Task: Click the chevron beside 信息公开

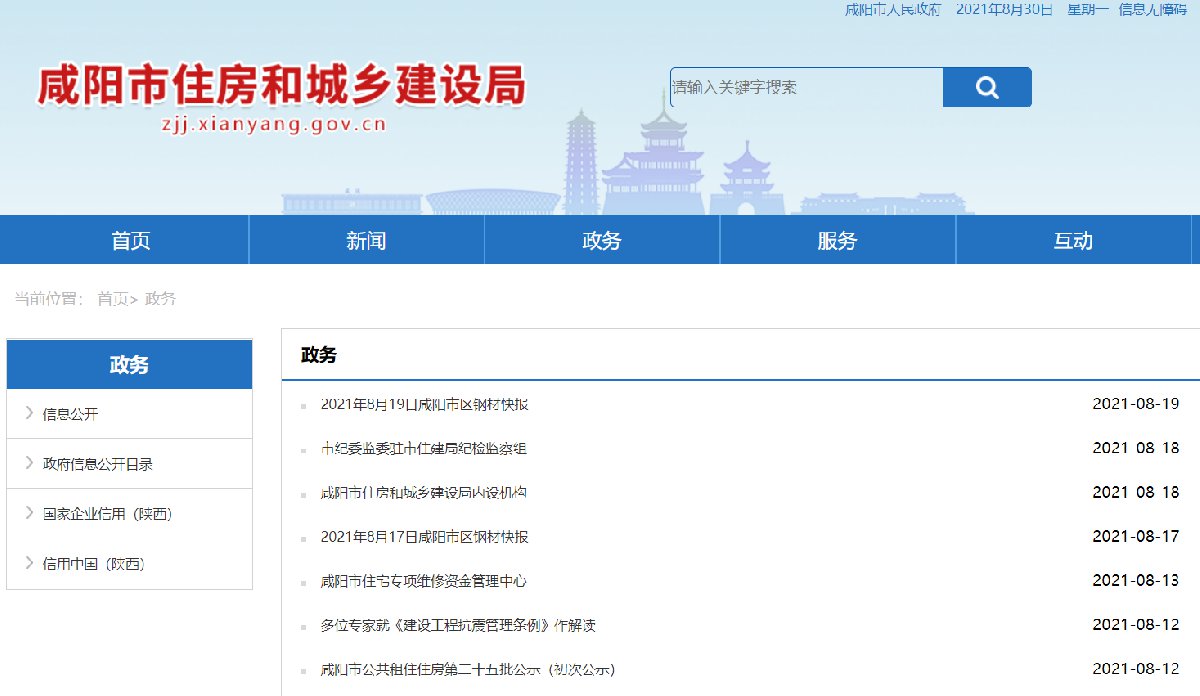Action: point(30,413)
